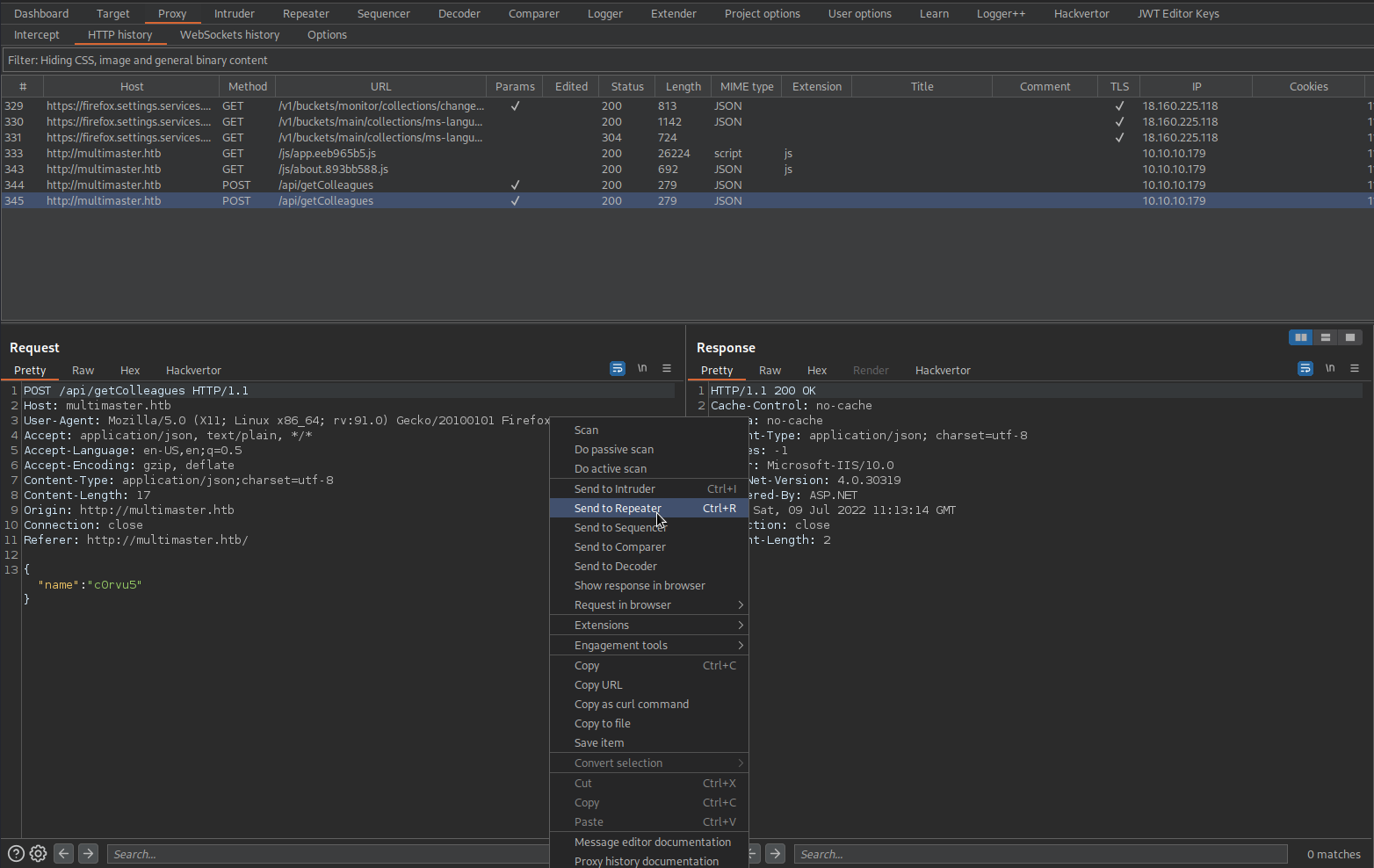Expand Request in browser submenu

click(x=648, y=604)
